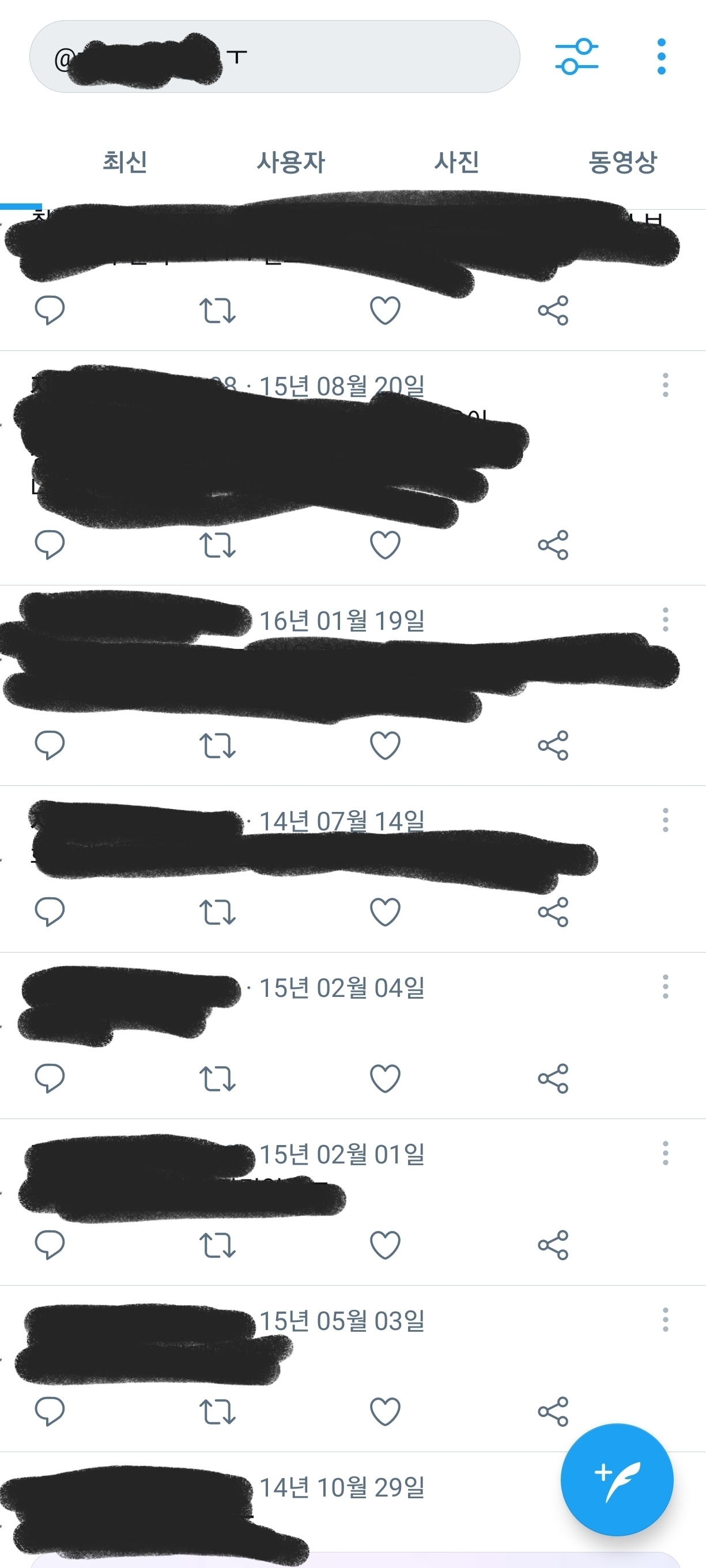The image size is (706, 1568).
Task: Like the tweet dated 15년 08월 20일
Action: pyautogui.click(x=385, y=545)
